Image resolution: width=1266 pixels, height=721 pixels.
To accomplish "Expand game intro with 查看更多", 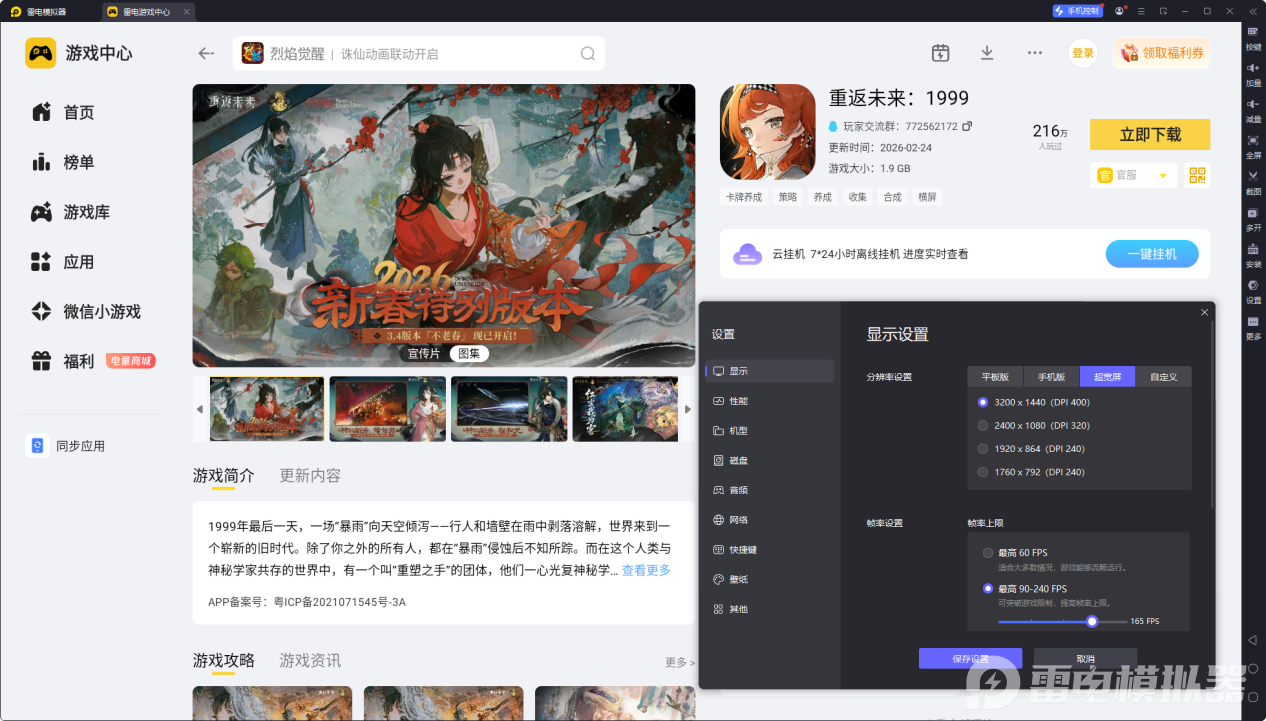I will tap(646, 570).
